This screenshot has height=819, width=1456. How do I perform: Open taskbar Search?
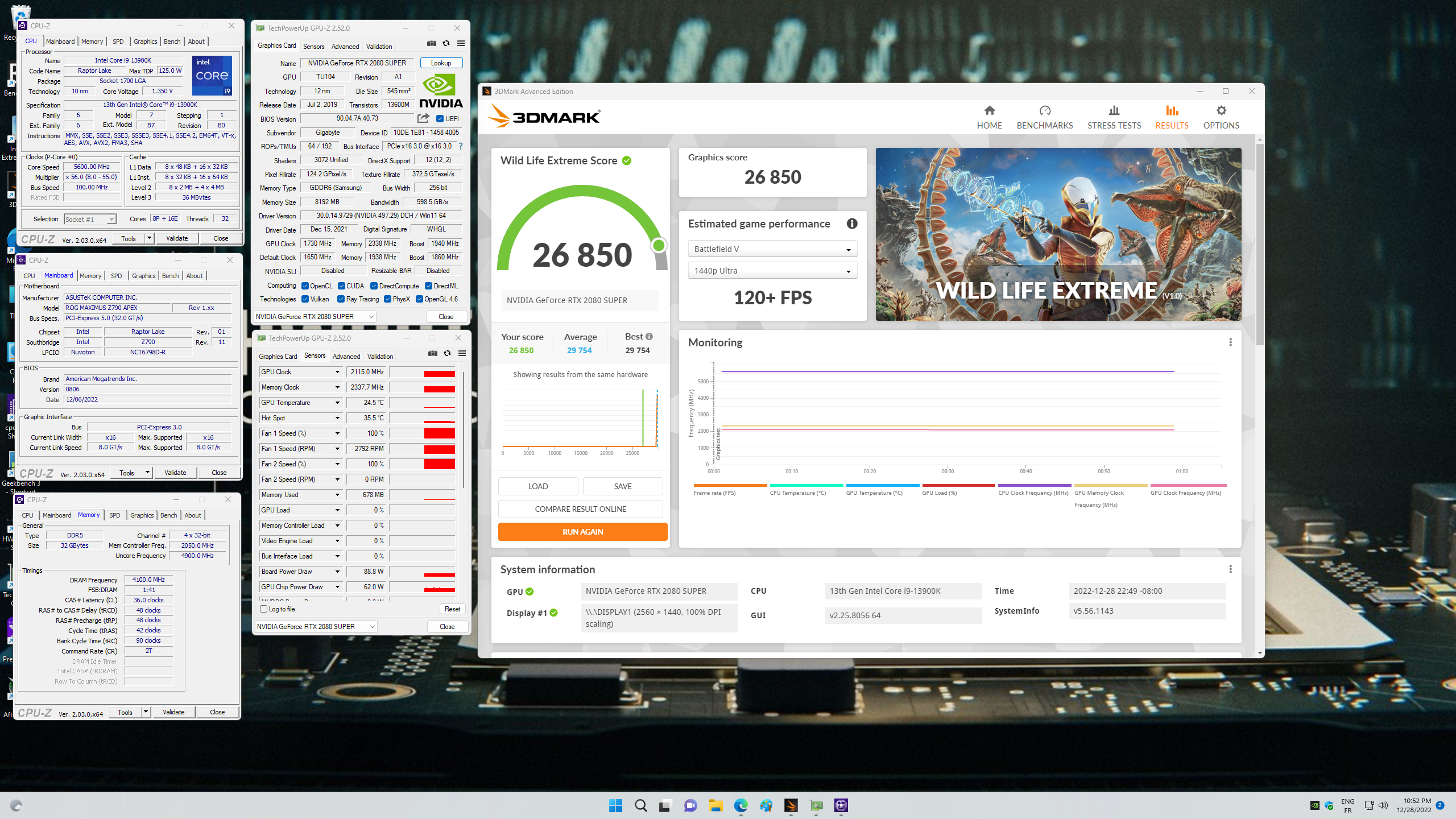(640, 805)
